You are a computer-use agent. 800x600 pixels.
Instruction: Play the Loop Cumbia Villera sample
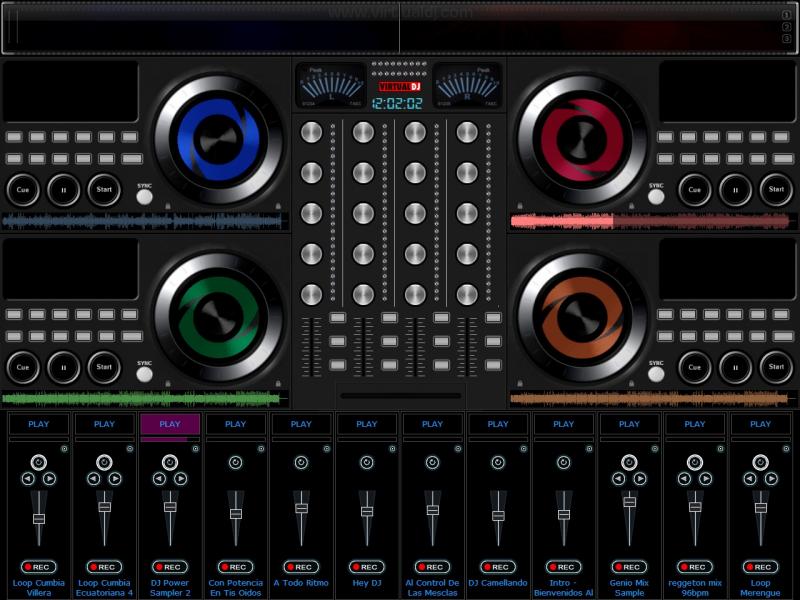[x=39, y=424]
